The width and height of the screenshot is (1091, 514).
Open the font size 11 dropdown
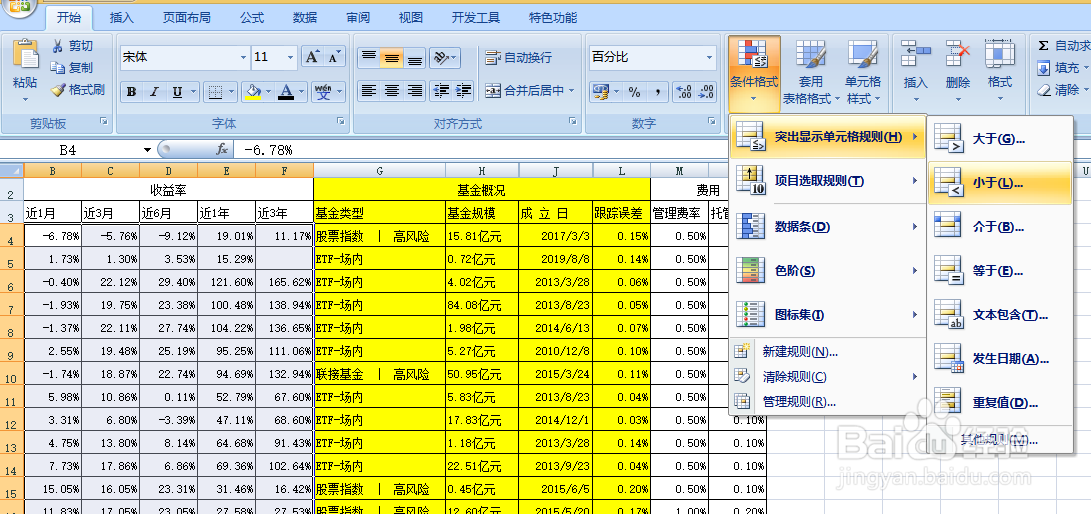291,58
